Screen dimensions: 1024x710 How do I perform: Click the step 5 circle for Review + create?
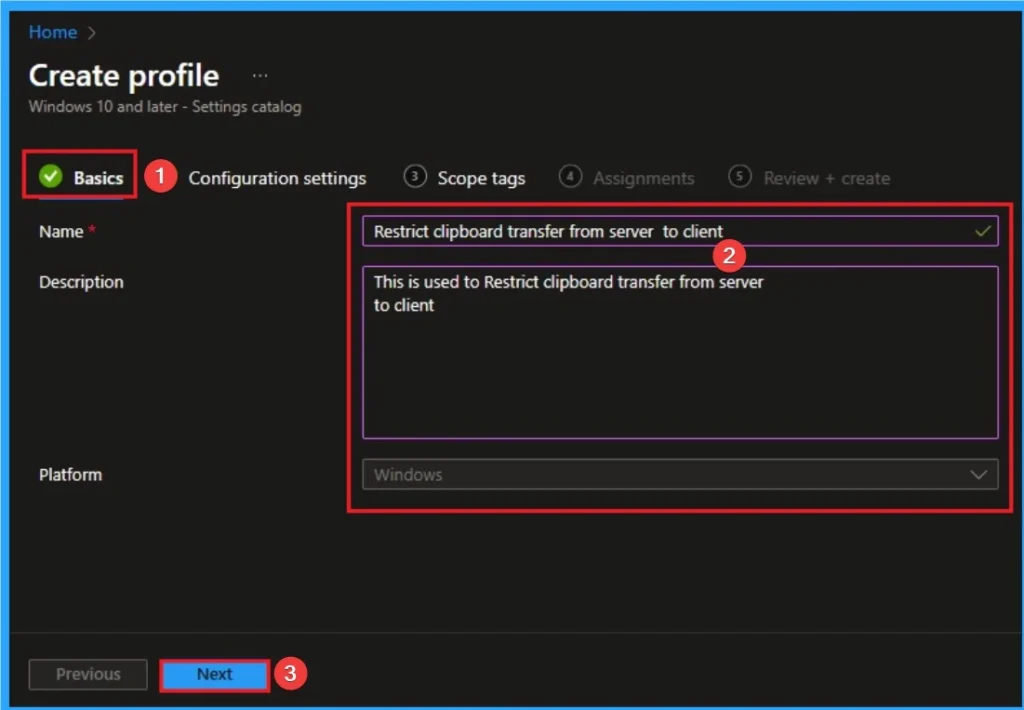click(740, 177)
